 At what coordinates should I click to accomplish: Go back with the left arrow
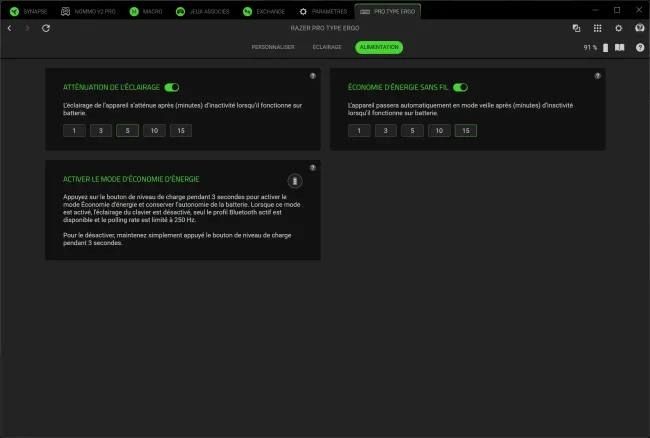(x=10, y=28)
